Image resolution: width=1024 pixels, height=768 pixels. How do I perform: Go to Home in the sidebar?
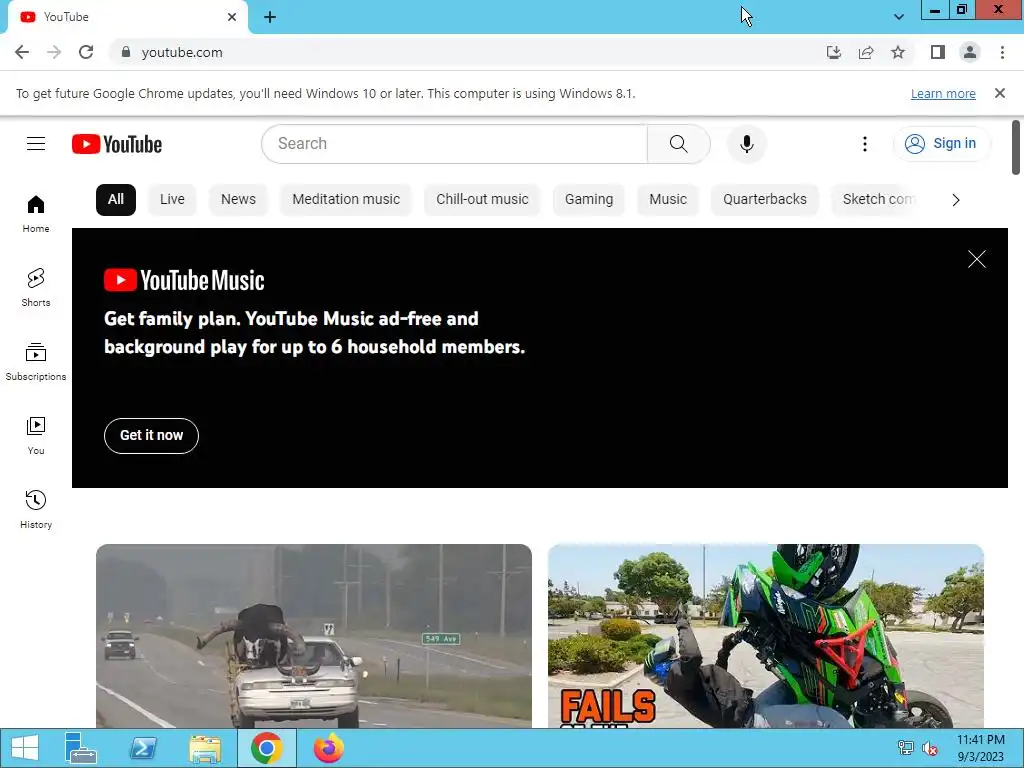click(36, 214)
